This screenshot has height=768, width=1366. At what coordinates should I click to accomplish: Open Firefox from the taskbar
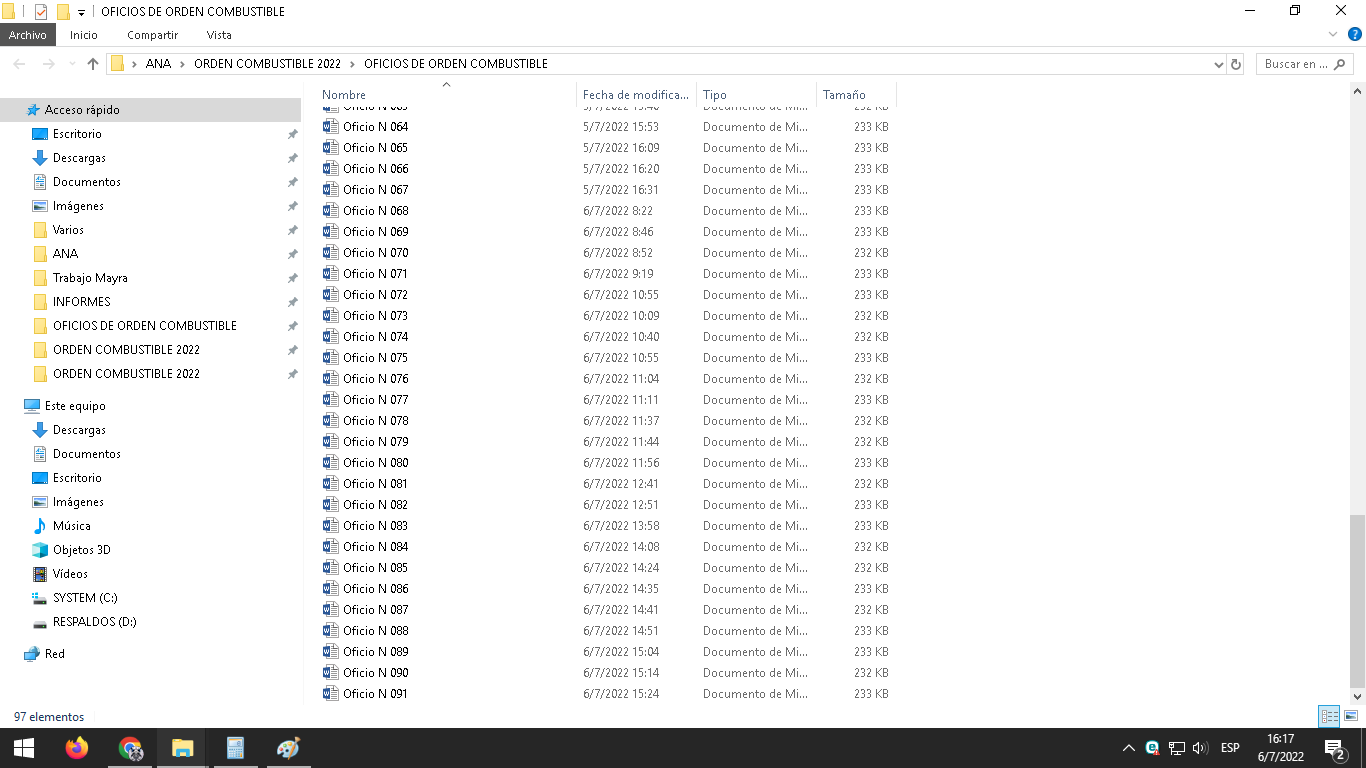coord(77,748)
